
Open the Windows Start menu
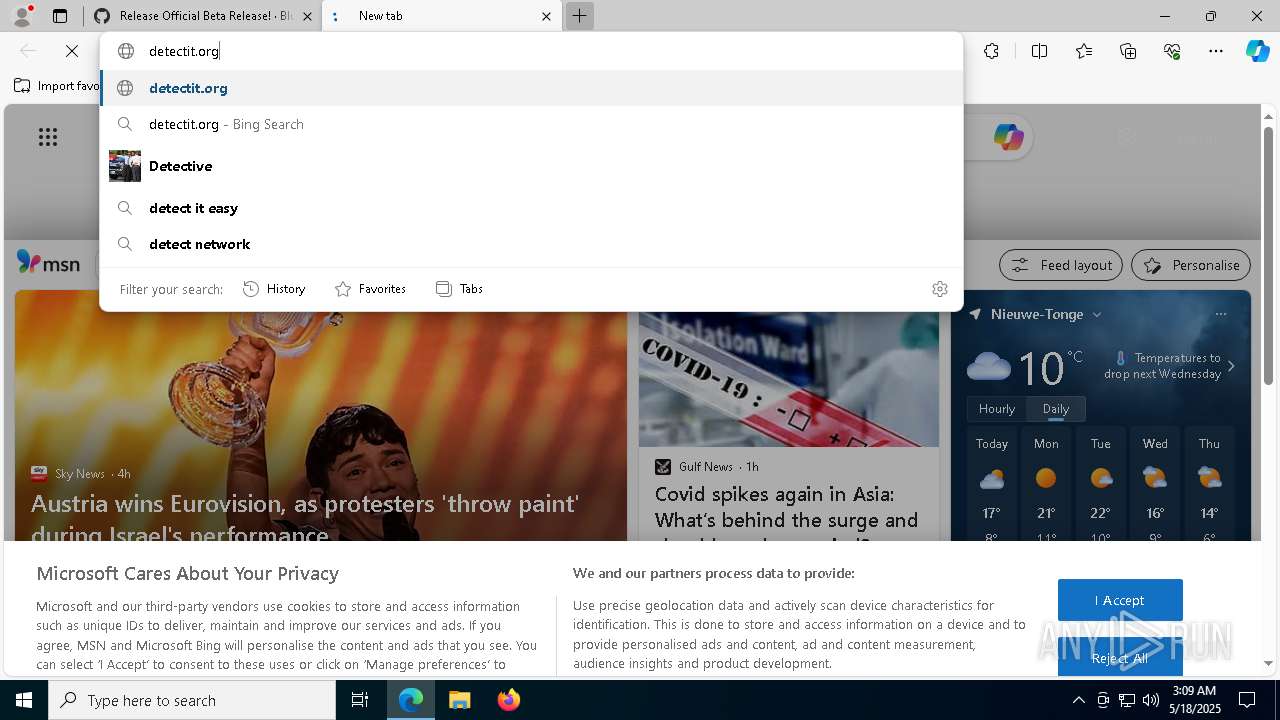click(24, 700)
